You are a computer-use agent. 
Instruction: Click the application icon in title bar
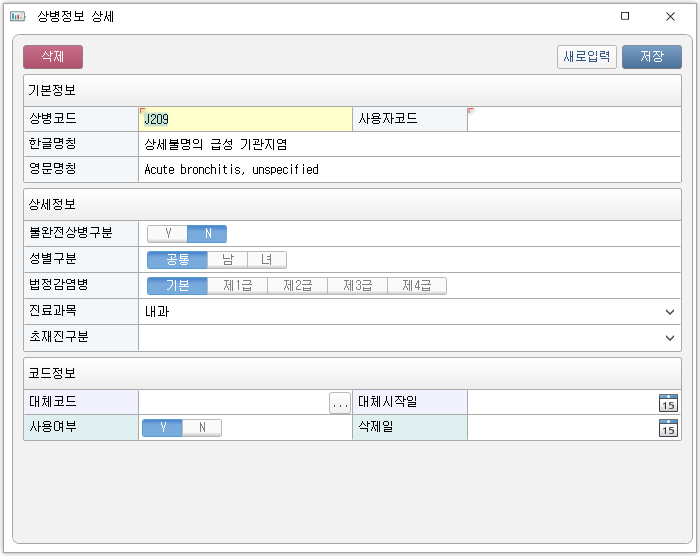point(17,17)
